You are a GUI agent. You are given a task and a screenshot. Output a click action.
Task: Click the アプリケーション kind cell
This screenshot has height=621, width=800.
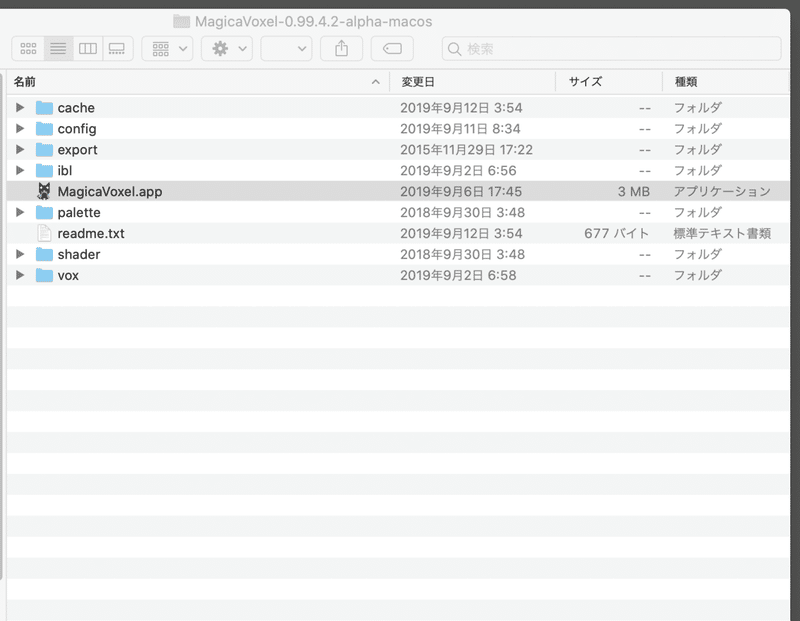click(722, 191)
